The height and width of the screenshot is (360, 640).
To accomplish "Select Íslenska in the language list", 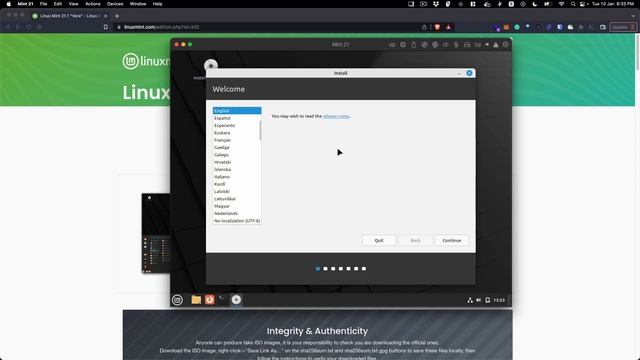I will click(236, 169).
